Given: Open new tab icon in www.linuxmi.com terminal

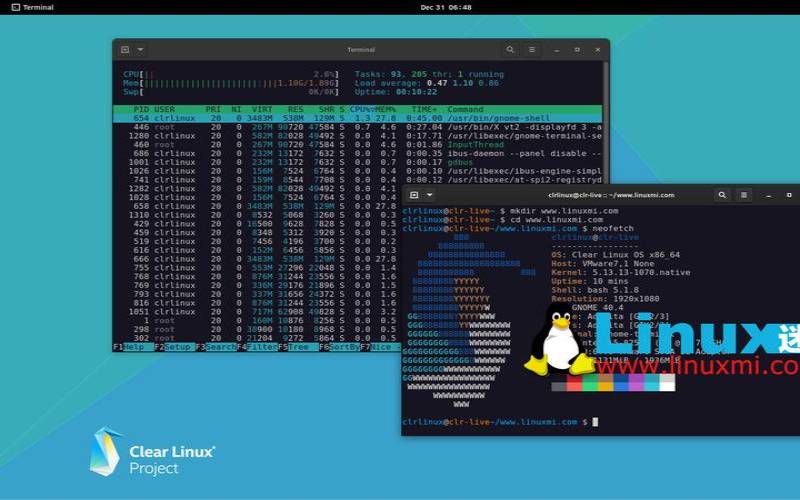Looking at the screenshot, I should [x=414, y=195].
